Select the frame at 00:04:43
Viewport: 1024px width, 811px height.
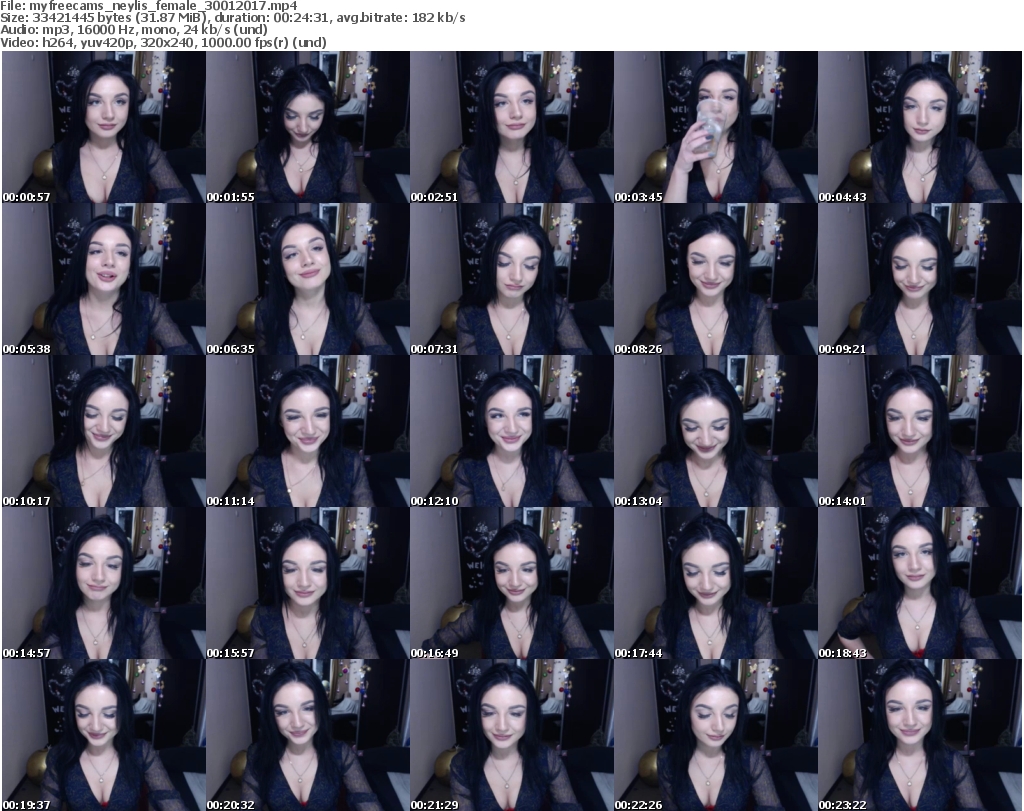pos(920,127)
